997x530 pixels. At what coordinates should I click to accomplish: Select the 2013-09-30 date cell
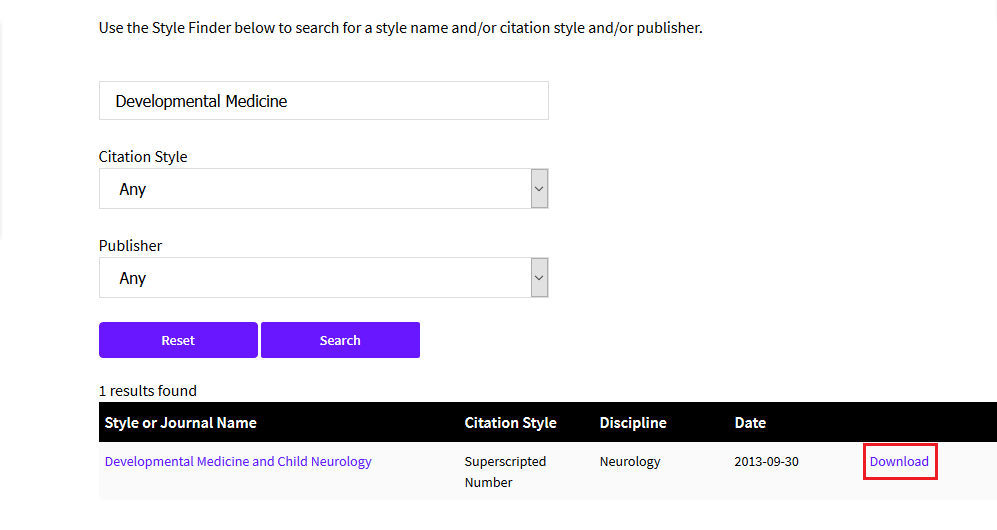[x=766, y=461]
